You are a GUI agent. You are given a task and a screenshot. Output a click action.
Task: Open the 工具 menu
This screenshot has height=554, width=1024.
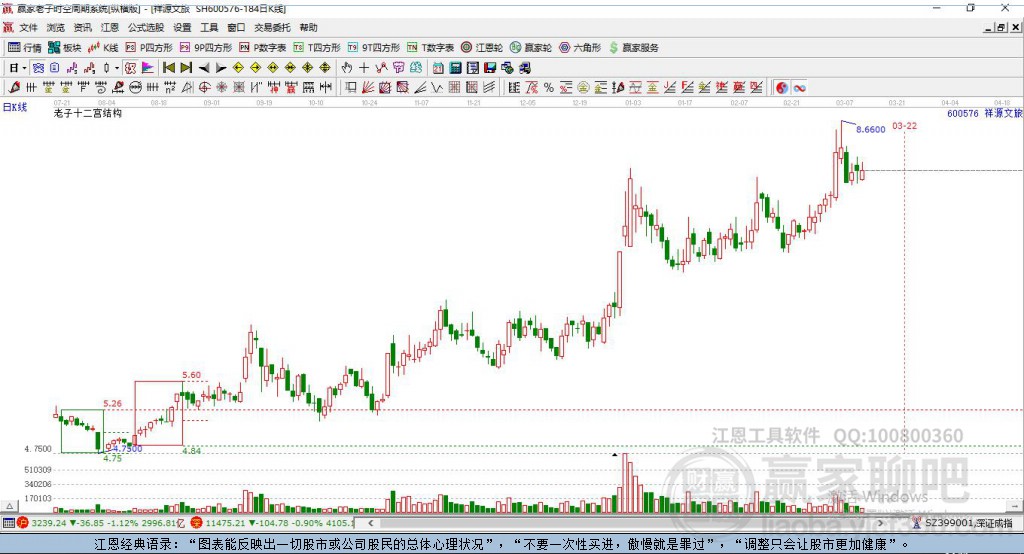(209, 27)
